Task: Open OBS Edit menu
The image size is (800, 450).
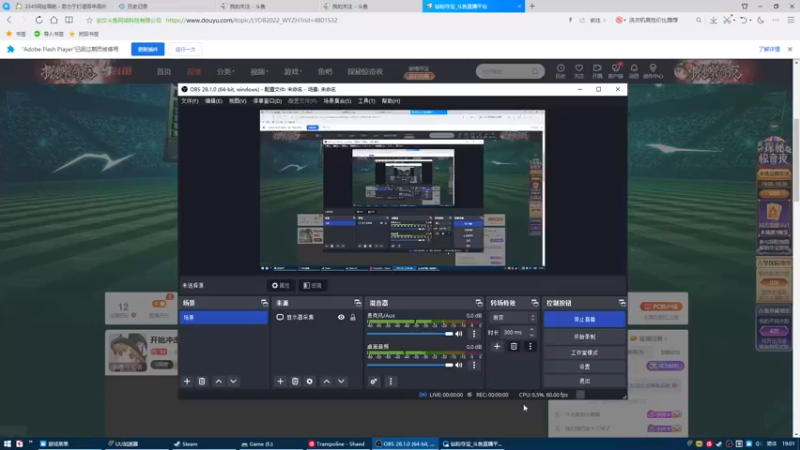Action: tap(213, 101)
